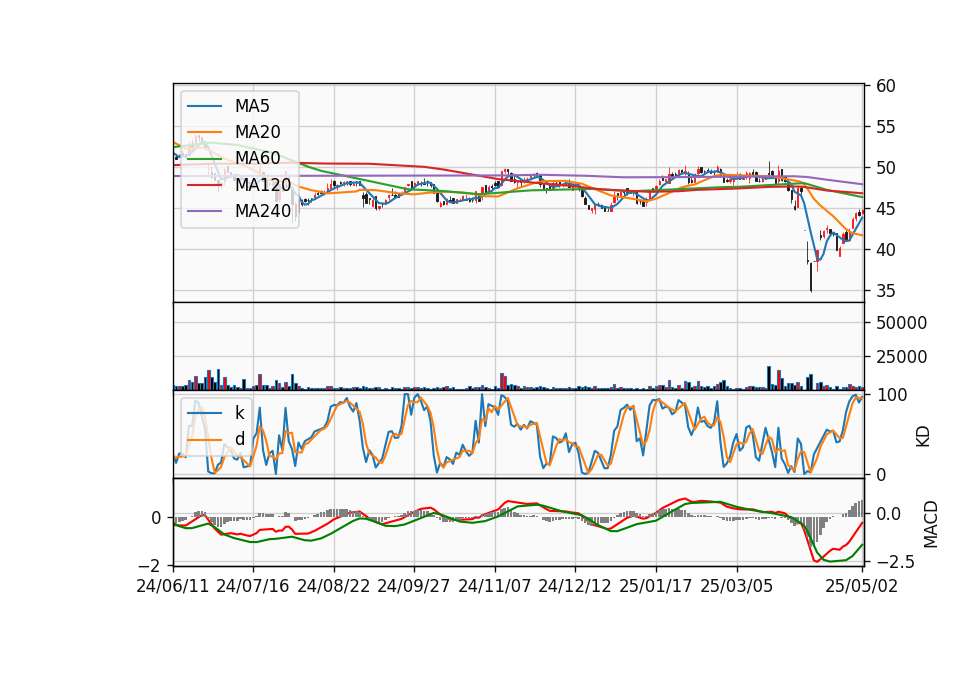Click the 24/08/22 date axis label
Image resolution: width=960 pixels, height=690 pixels.
tap(334, 586)
